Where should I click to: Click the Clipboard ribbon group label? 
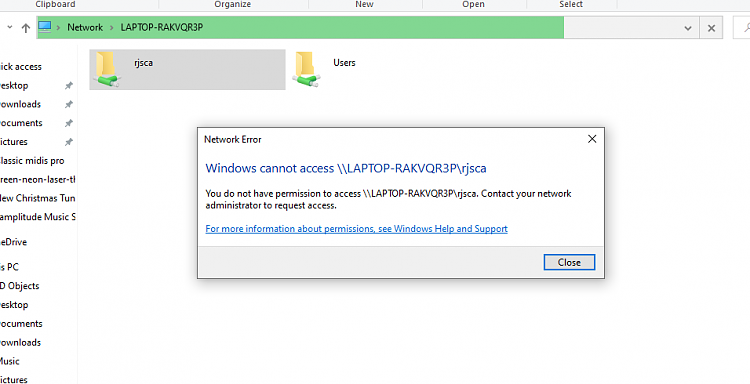[x=55, y=4]
